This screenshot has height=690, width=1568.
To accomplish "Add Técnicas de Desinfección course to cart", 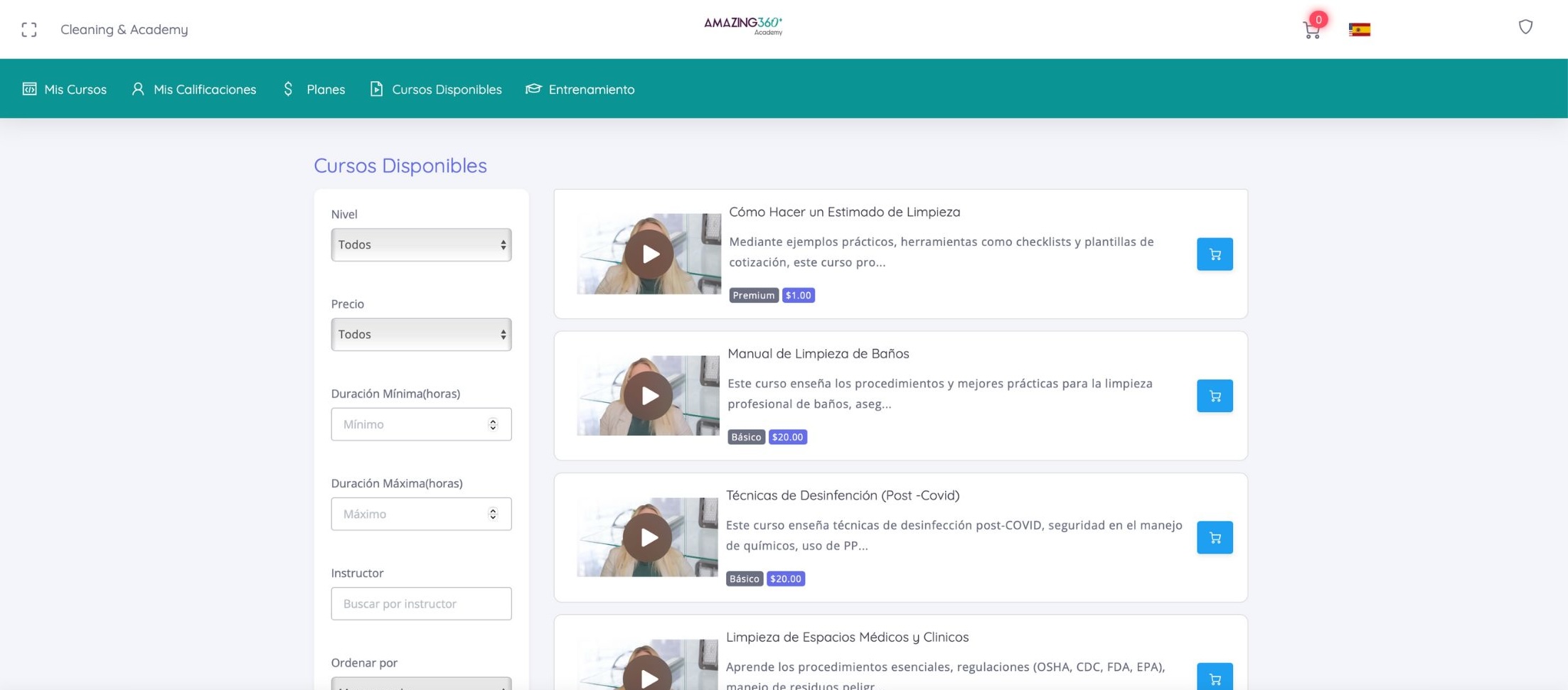I will 1215,537.
